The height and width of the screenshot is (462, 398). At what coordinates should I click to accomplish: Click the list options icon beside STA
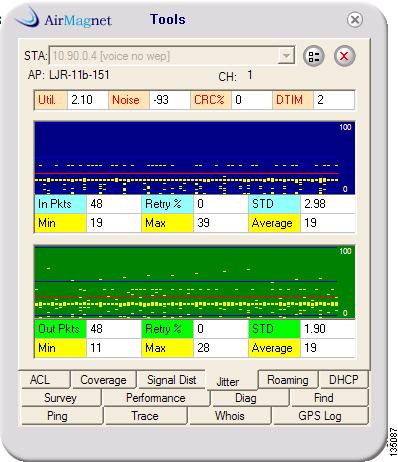(x=313, y=56)
